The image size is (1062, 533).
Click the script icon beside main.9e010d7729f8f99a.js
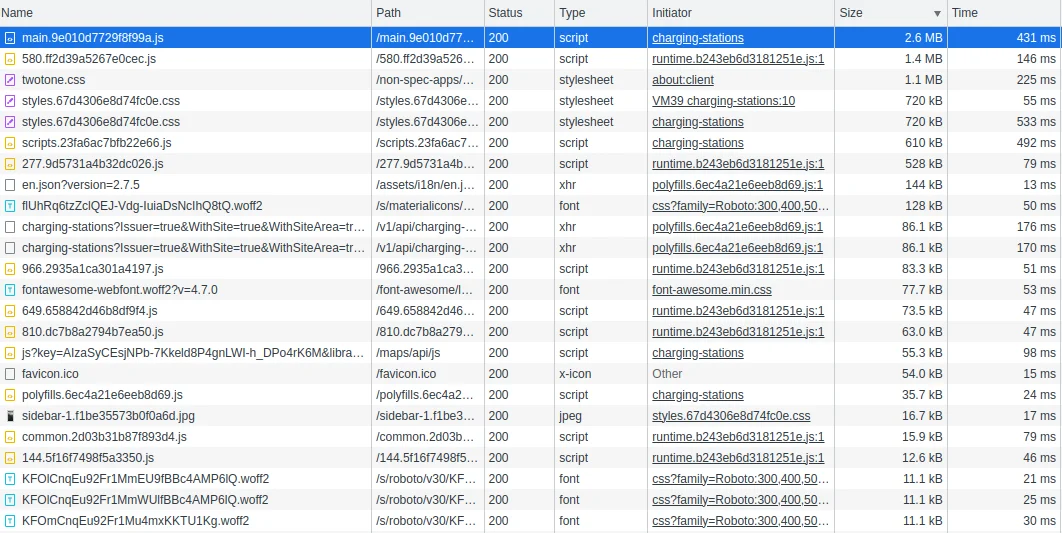tap(10, 38)
